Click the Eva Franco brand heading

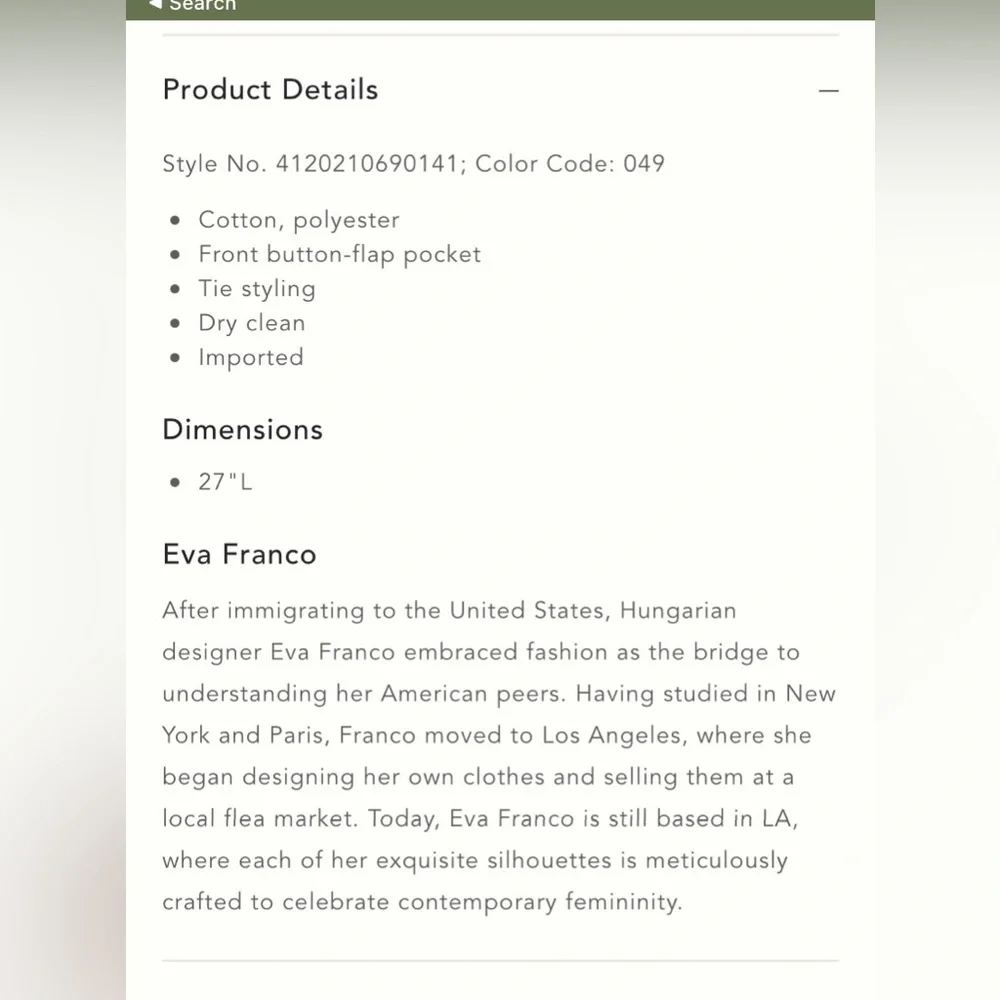coord(239,554)
